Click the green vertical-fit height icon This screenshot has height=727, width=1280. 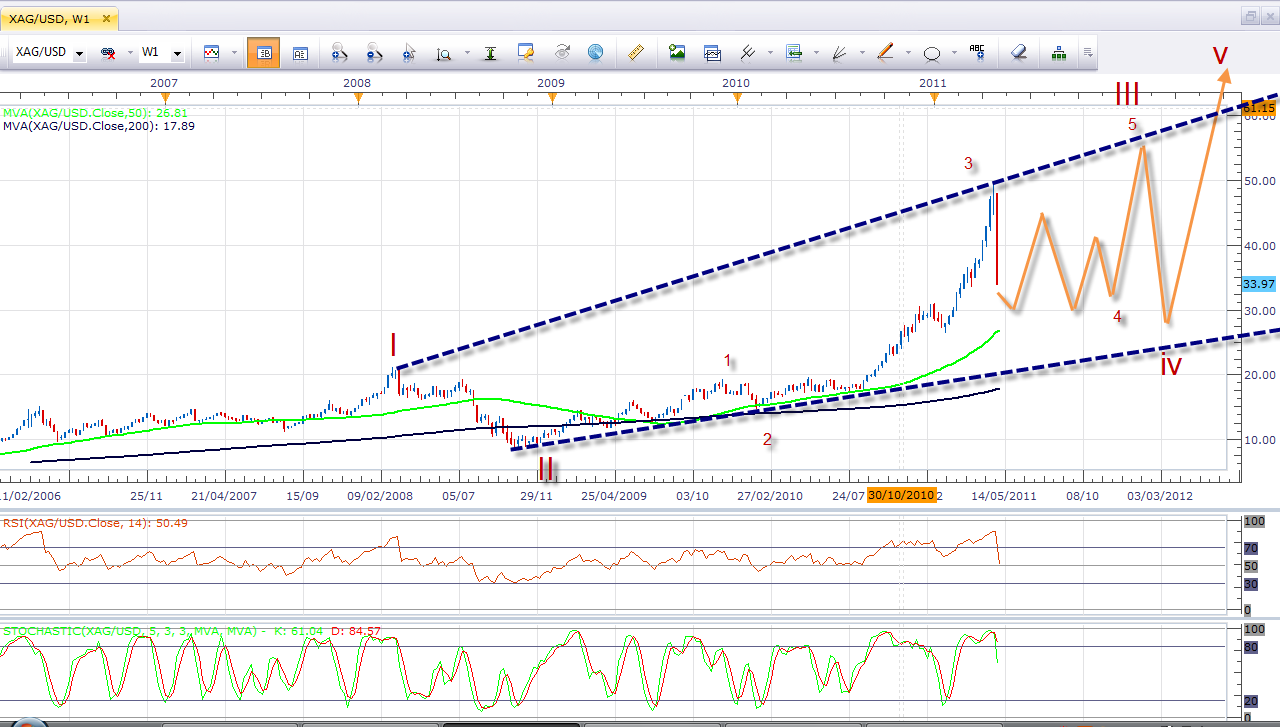tap(490, 53)
